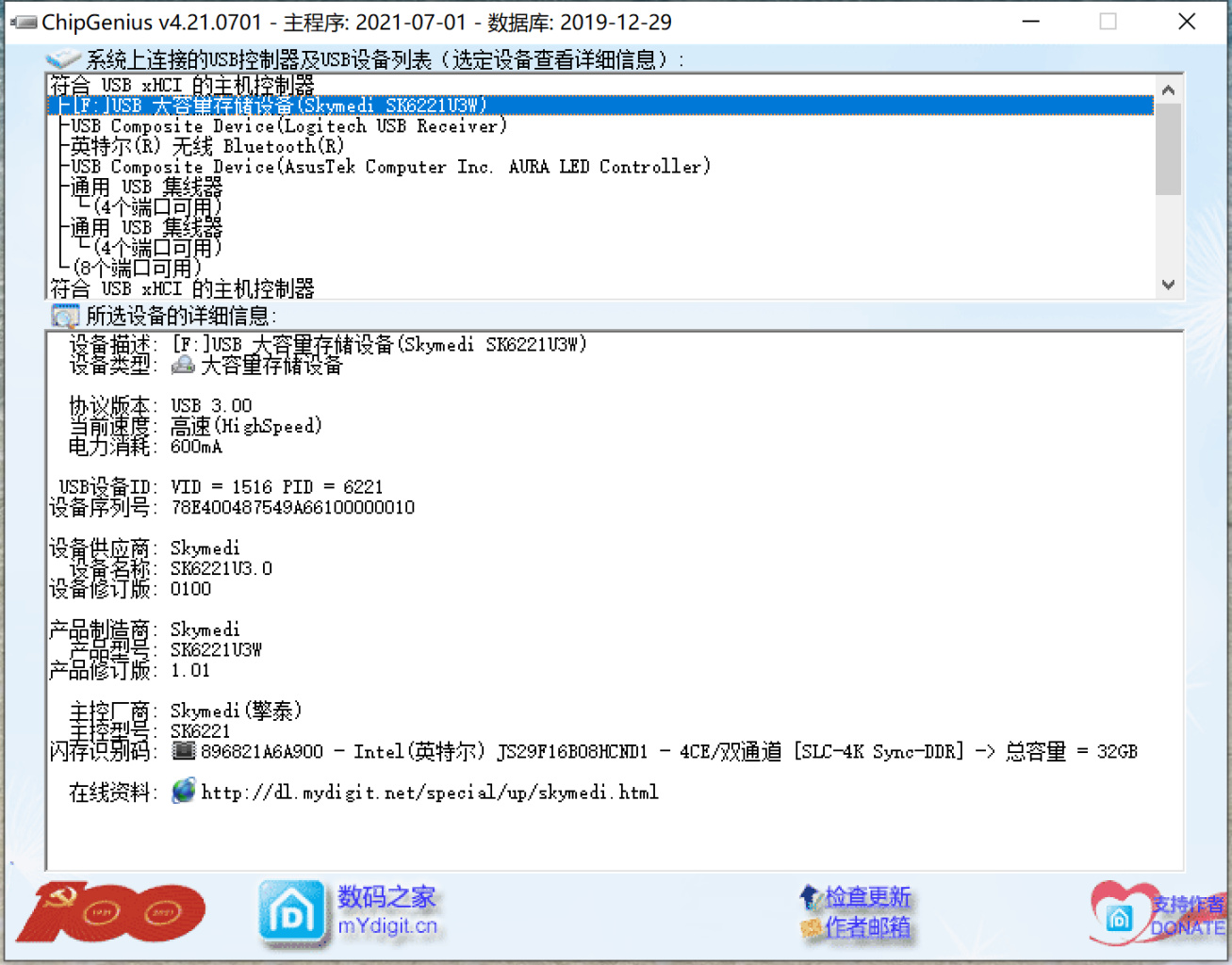Click the mail icon beside 作者邮箱
This screenshot has width=1232, height=965.
[811, 928]
